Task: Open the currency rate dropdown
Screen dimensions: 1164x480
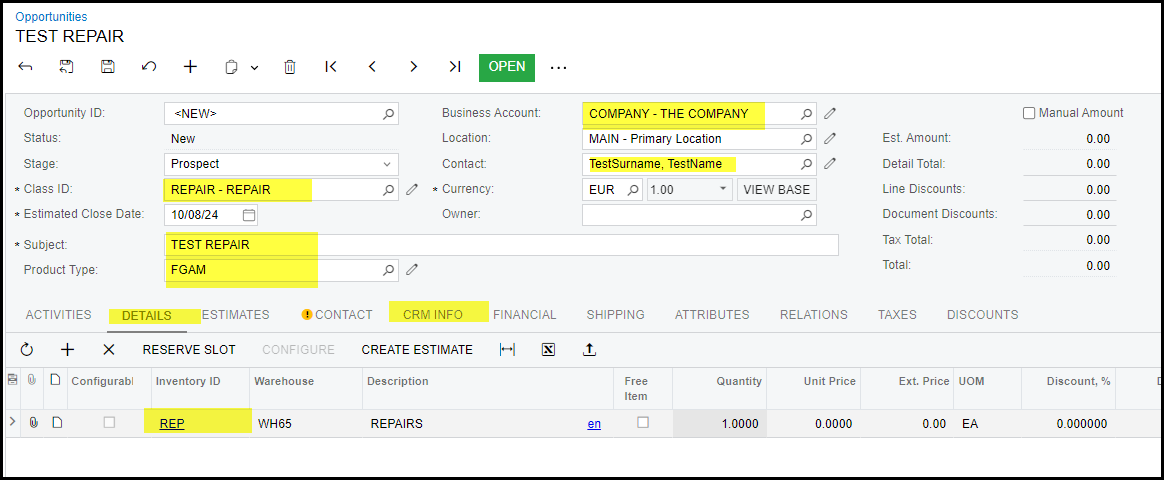Action: 724,189
